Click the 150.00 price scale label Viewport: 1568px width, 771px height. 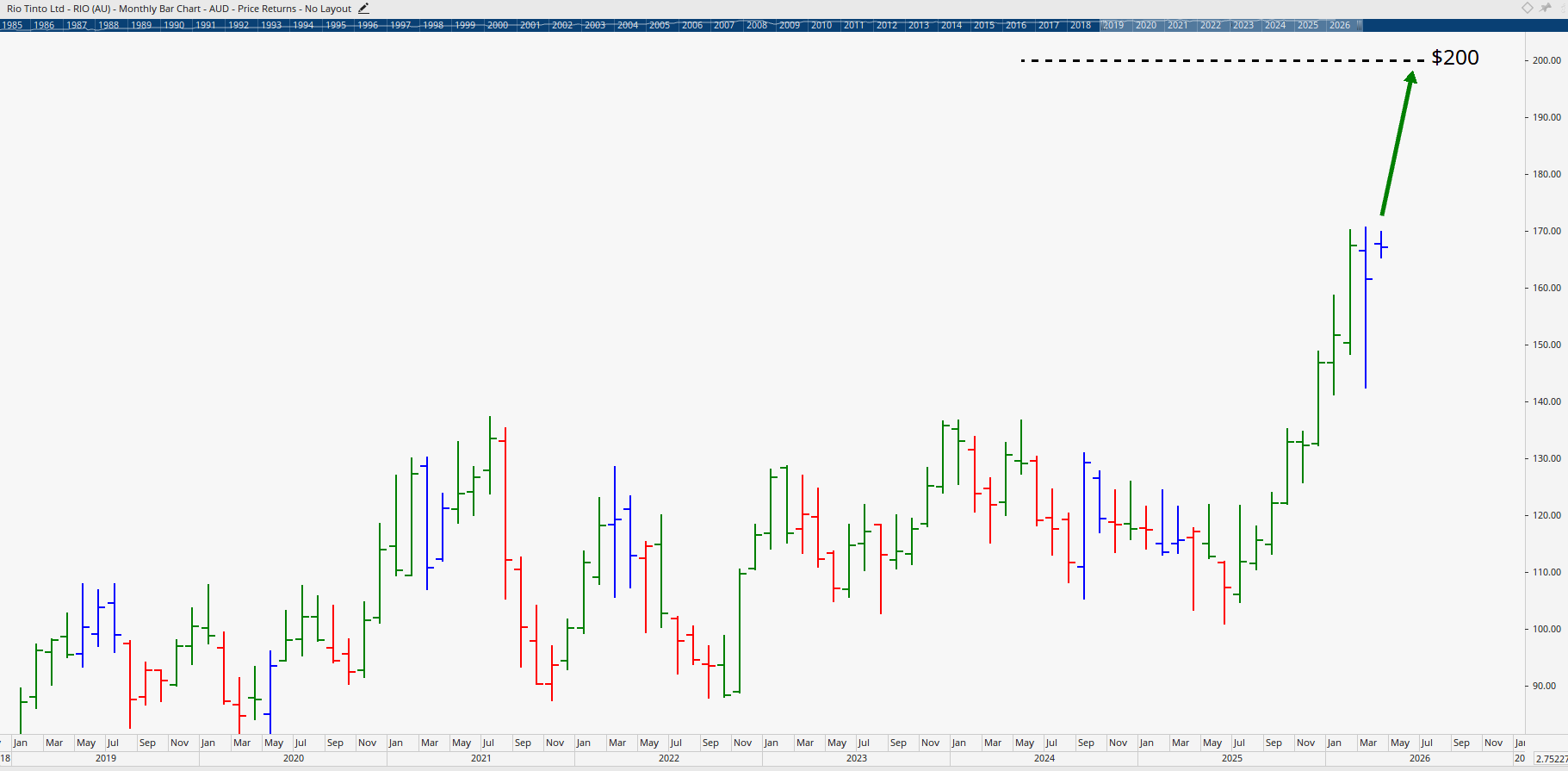pos(1546,345)
